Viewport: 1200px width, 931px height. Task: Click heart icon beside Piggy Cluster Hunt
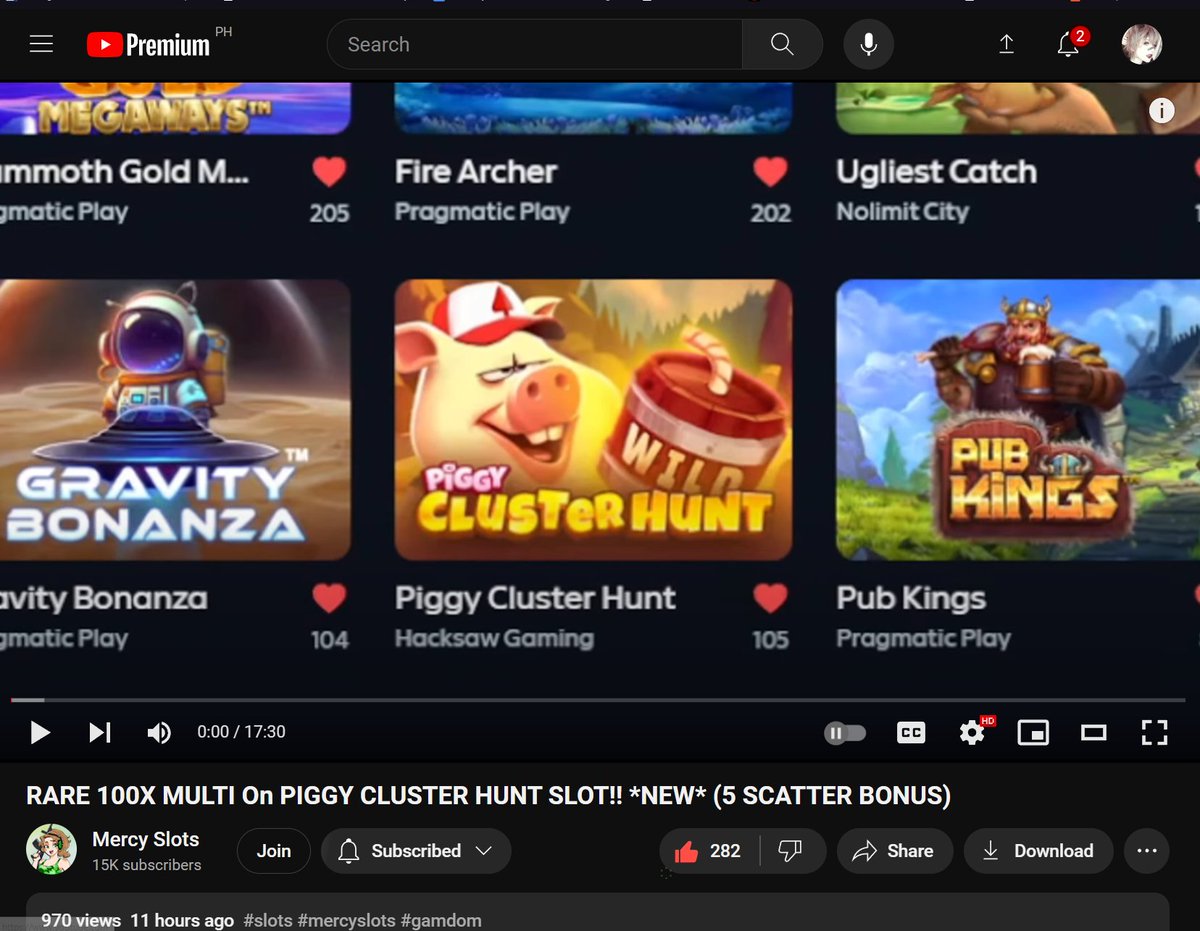(x=770, y=598)
